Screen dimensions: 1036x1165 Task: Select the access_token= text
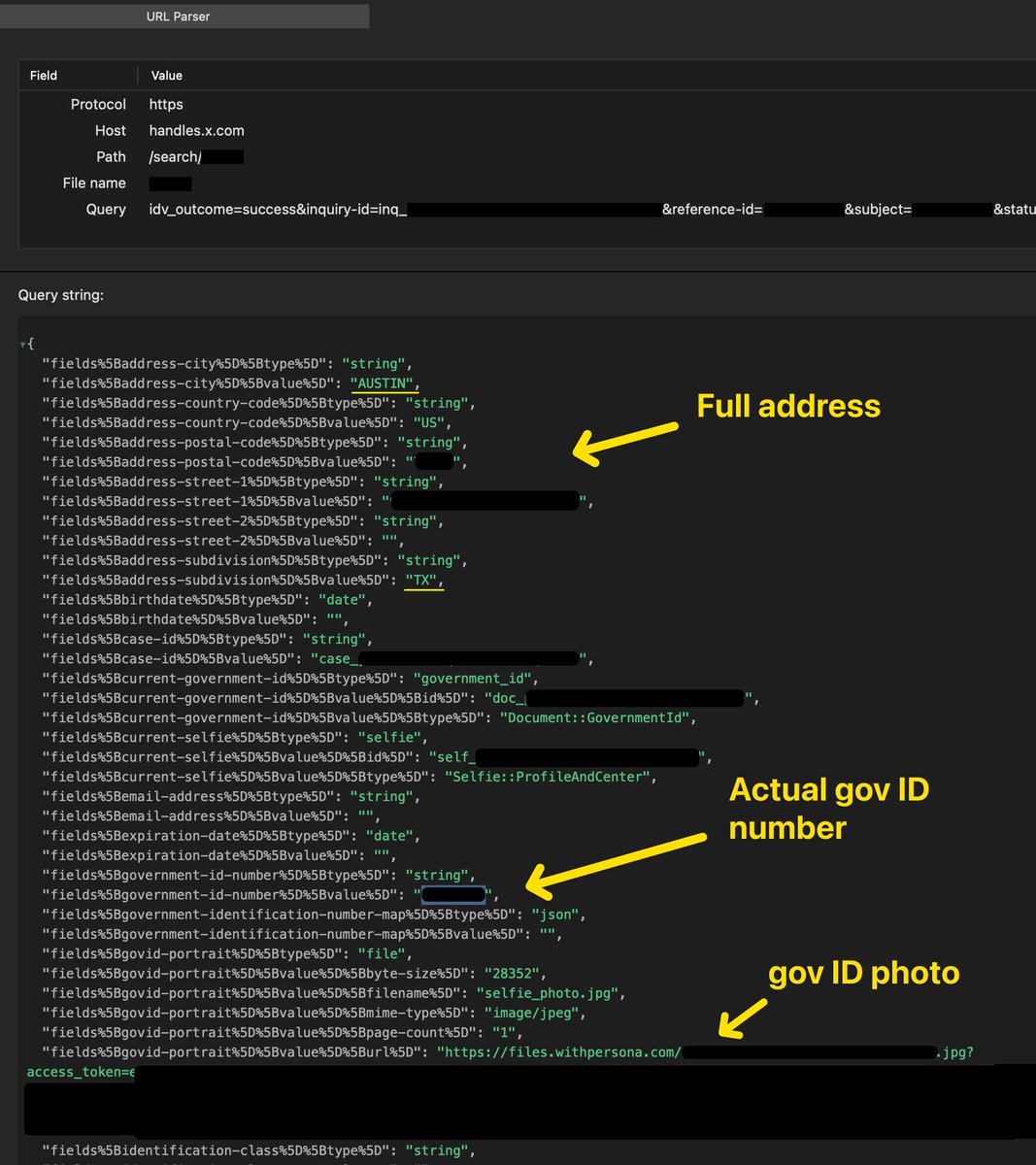point(76,1072)
